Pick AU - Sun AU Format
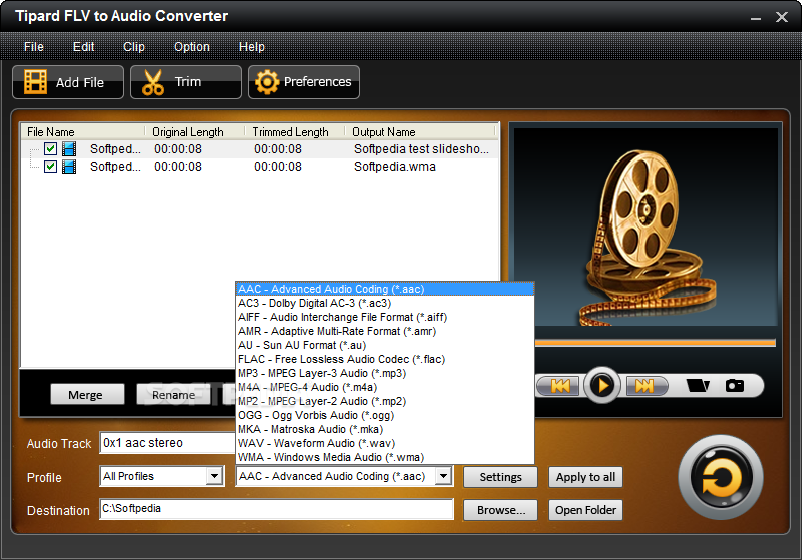The width and height of the screenshot is (802, 560). (x=385, y=345)
